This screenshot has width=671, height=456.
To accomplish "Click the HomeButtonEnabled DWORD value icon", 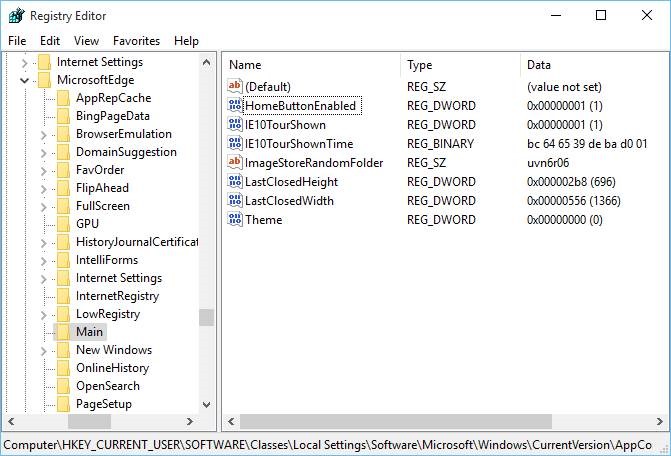I will click(x=235, y=106).
